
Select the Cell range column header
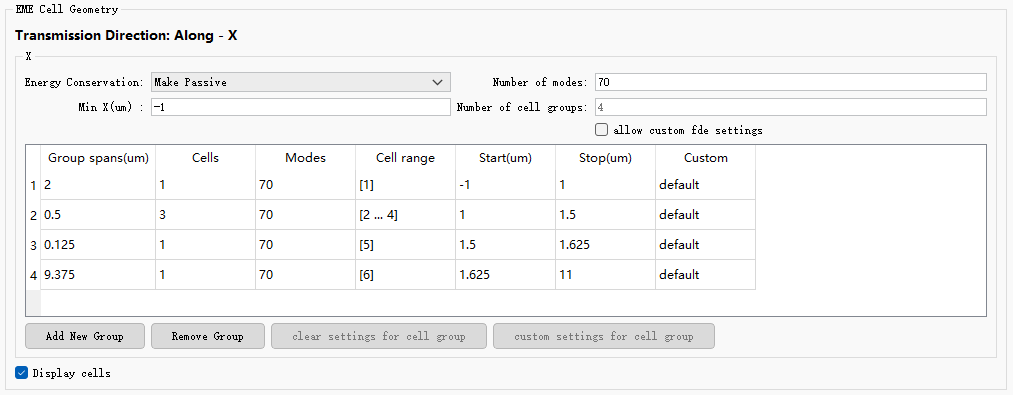(x=406, y=158)
